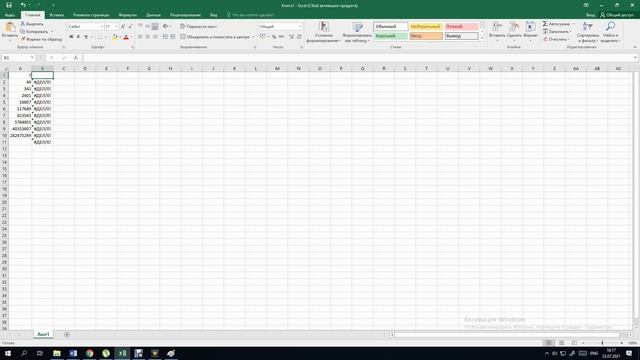Screen dimensions: 640x360
Task: Open the File (Файл) tab
Action: pyautogui.click(x=10, y=15)
